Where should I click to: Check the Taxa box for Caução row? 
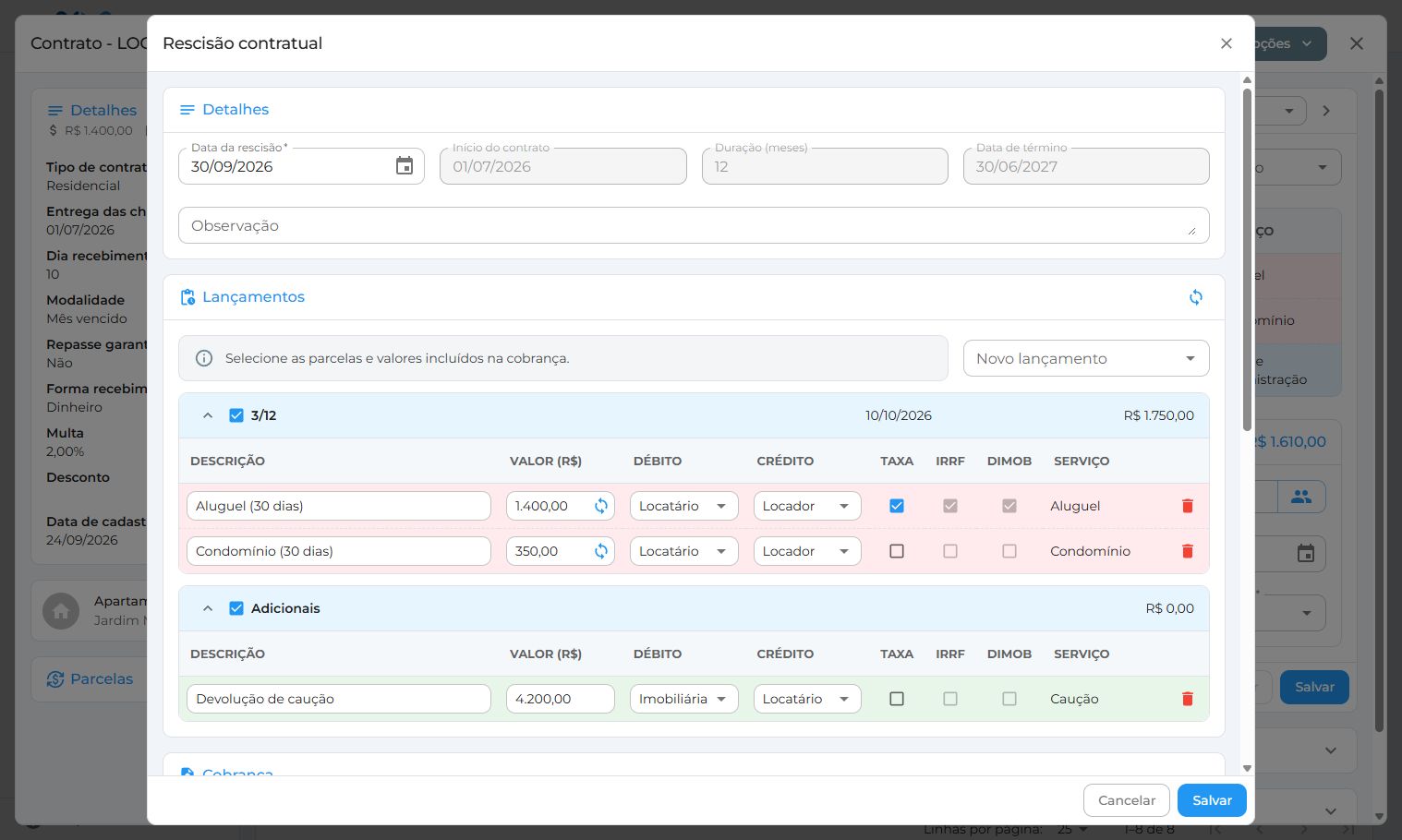[897, 699]
